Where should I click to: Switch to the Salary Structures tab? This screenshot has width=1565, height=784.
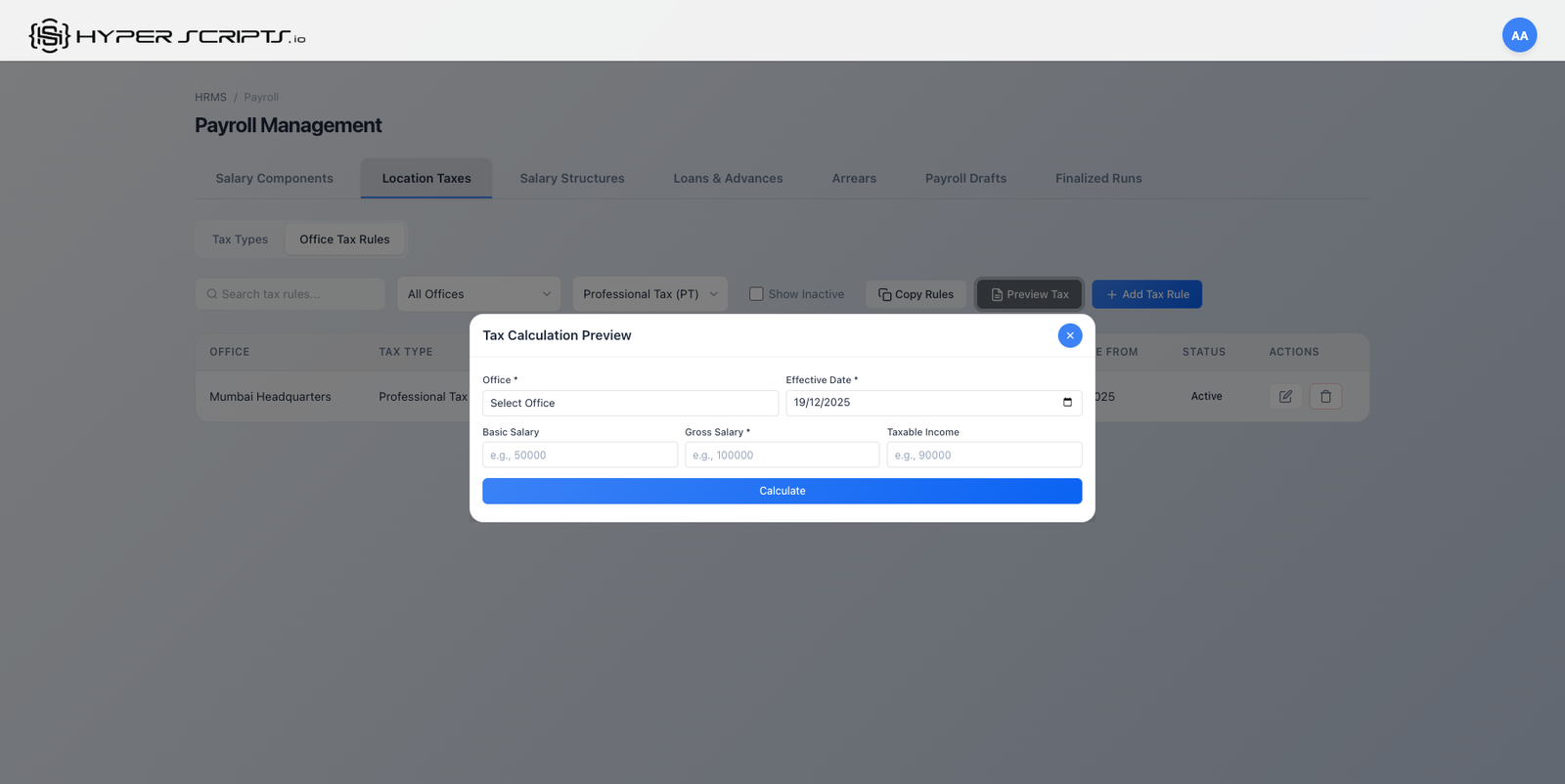point(571,179)
